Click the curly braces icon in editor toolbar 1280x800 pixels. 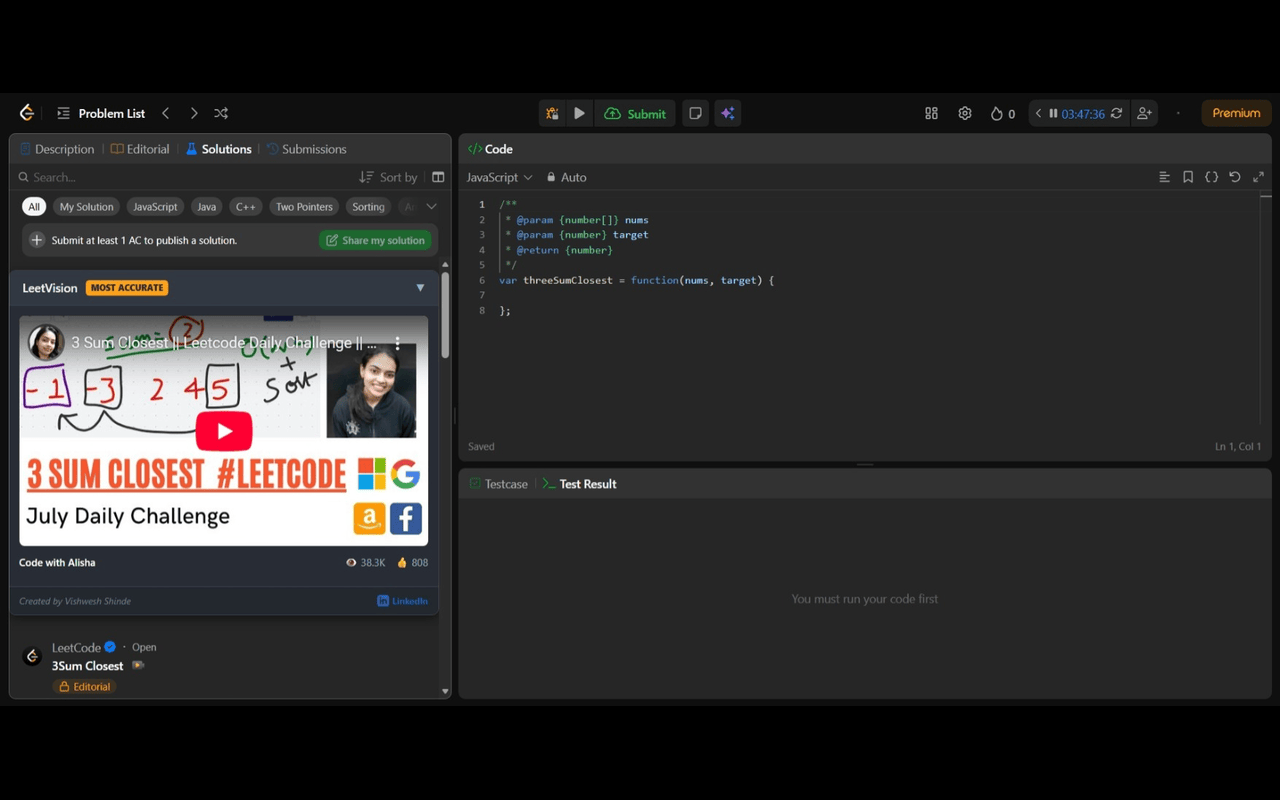[1211, 177]
